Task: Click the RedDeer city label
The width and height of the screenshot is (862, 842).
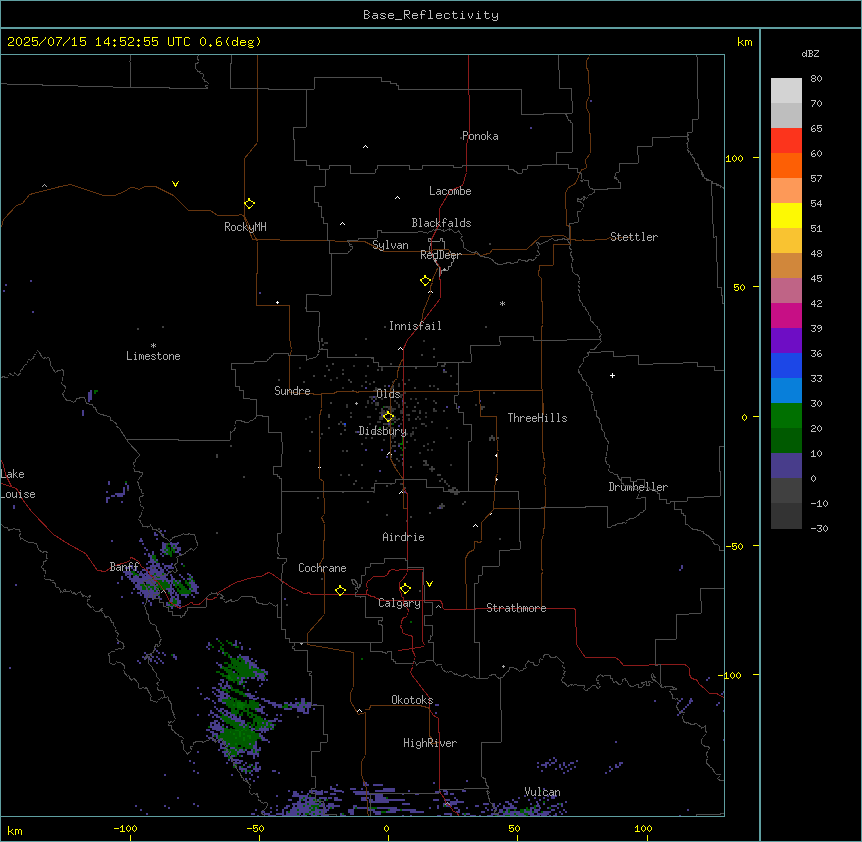Action: [x=440, y=255]
